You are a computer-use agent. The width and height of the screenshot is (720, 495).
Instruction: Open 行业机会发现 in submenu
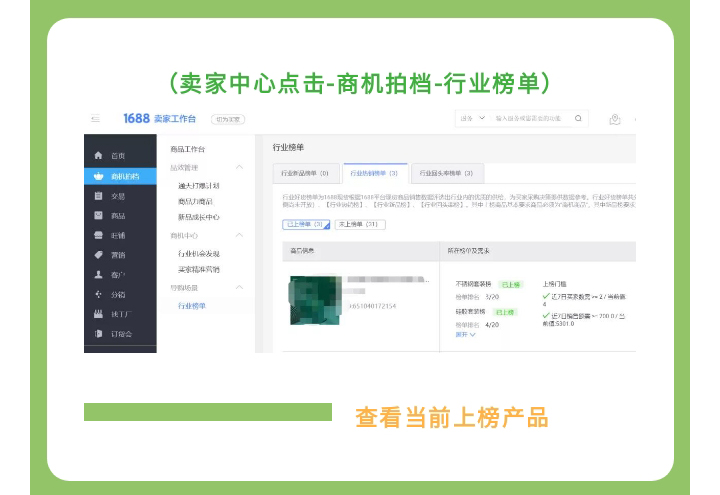point(199,254)
